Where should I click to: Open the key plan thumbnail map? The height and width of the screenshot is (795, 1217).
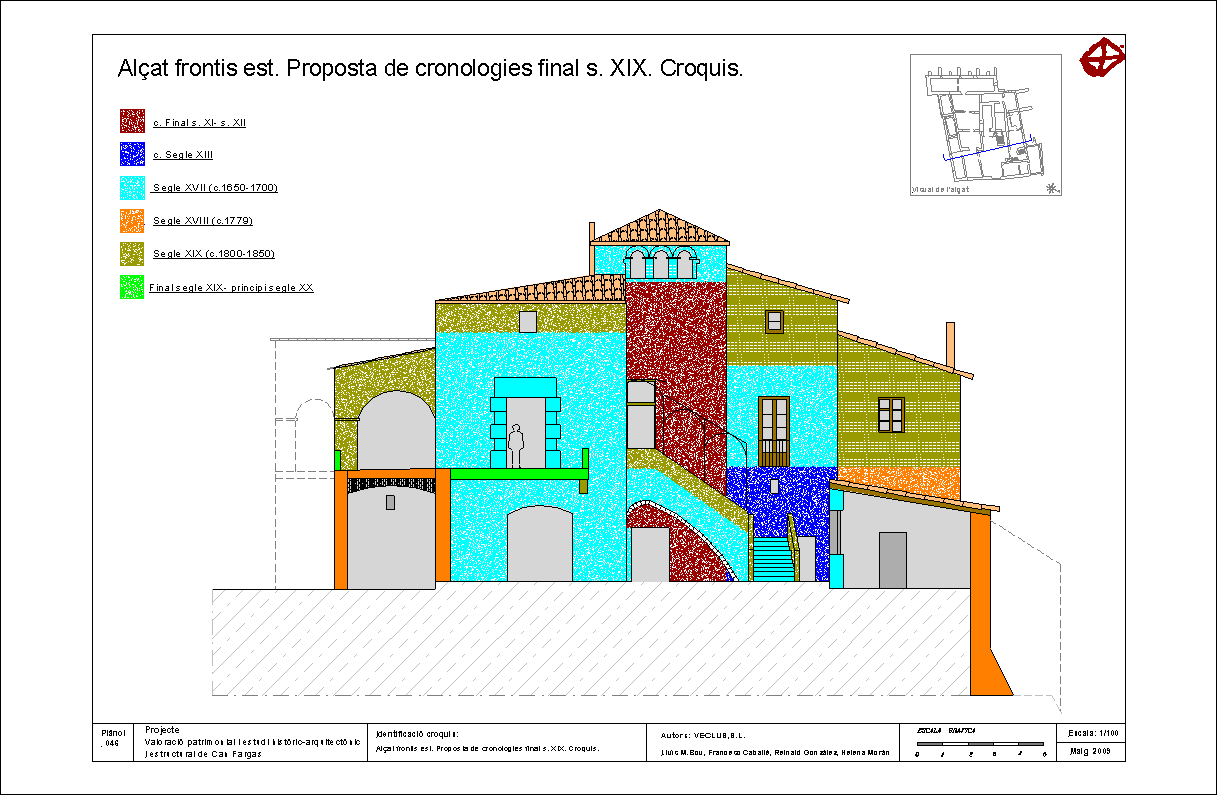coord(985,123)
